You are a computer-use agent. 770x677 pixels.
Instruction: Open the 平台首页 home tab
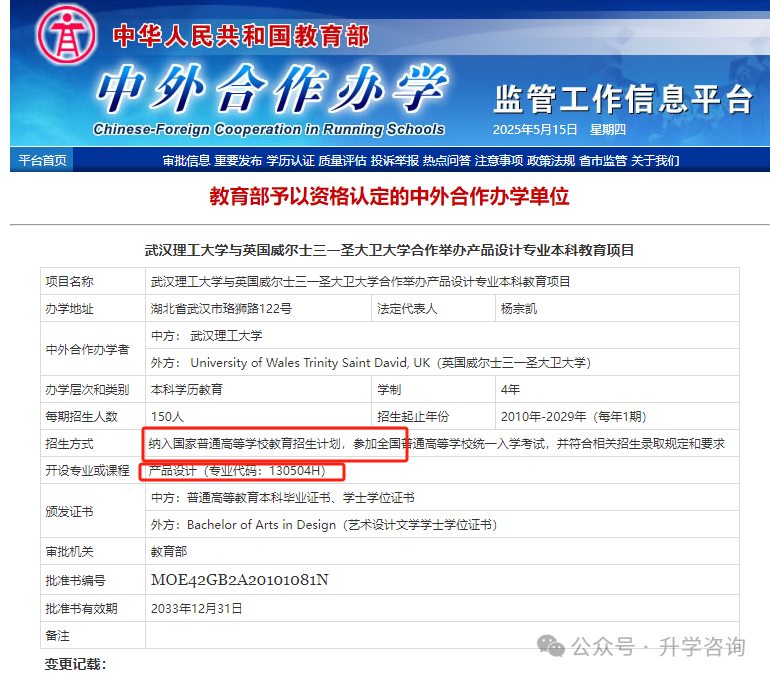tap(42, 161)
